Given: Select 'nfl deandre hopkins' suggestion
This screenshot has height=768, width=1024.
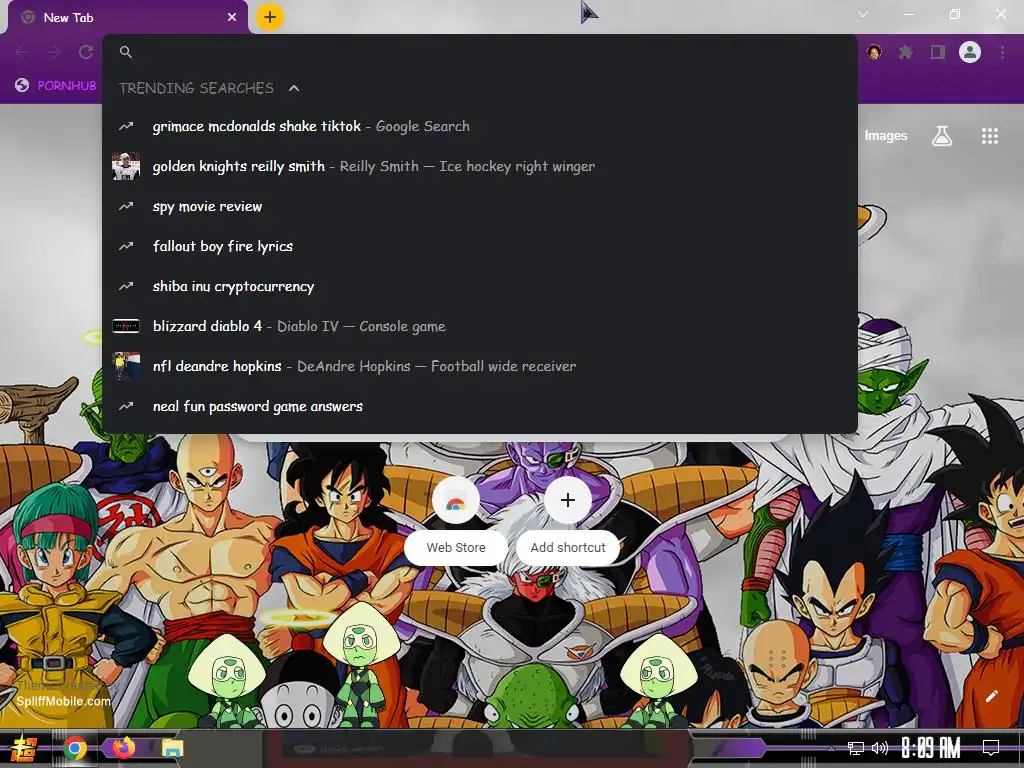Looking at the screenshot, I should click(x=480, y=366).
